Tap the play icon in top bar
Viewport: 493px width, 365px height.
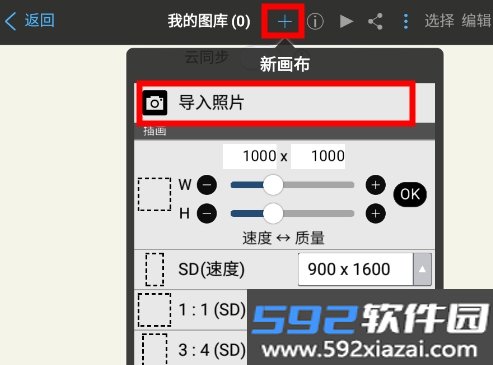point(346,22)
